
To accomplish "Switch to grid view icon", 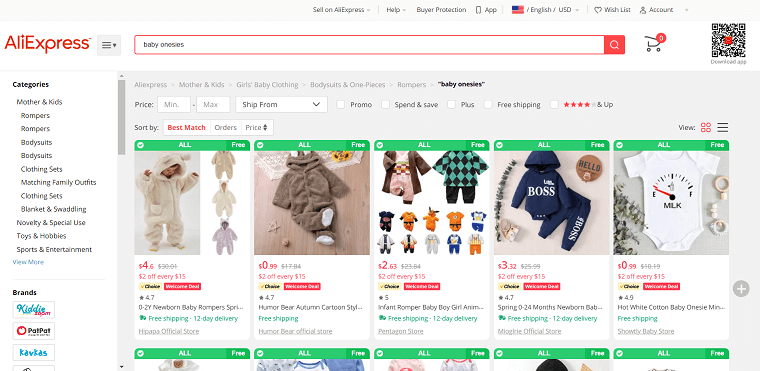I will [706, 128].
